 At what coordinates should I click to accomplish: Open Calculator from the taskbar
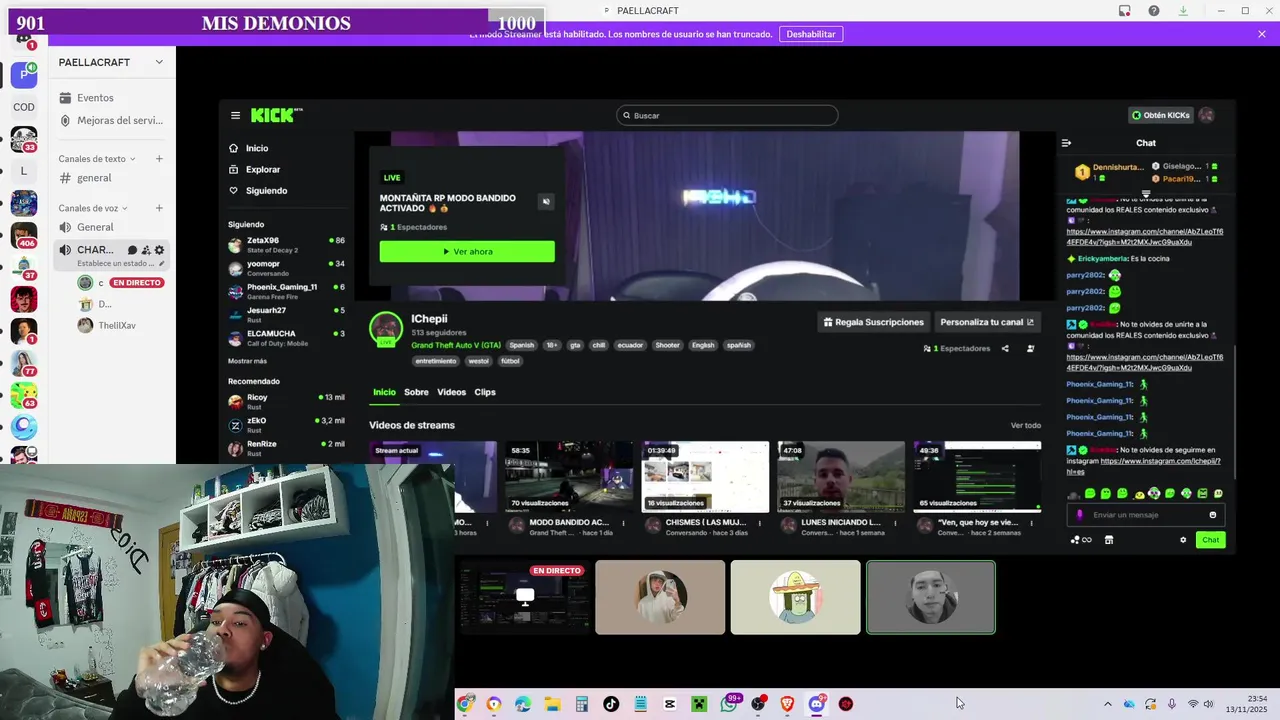[x=581, y=704]
